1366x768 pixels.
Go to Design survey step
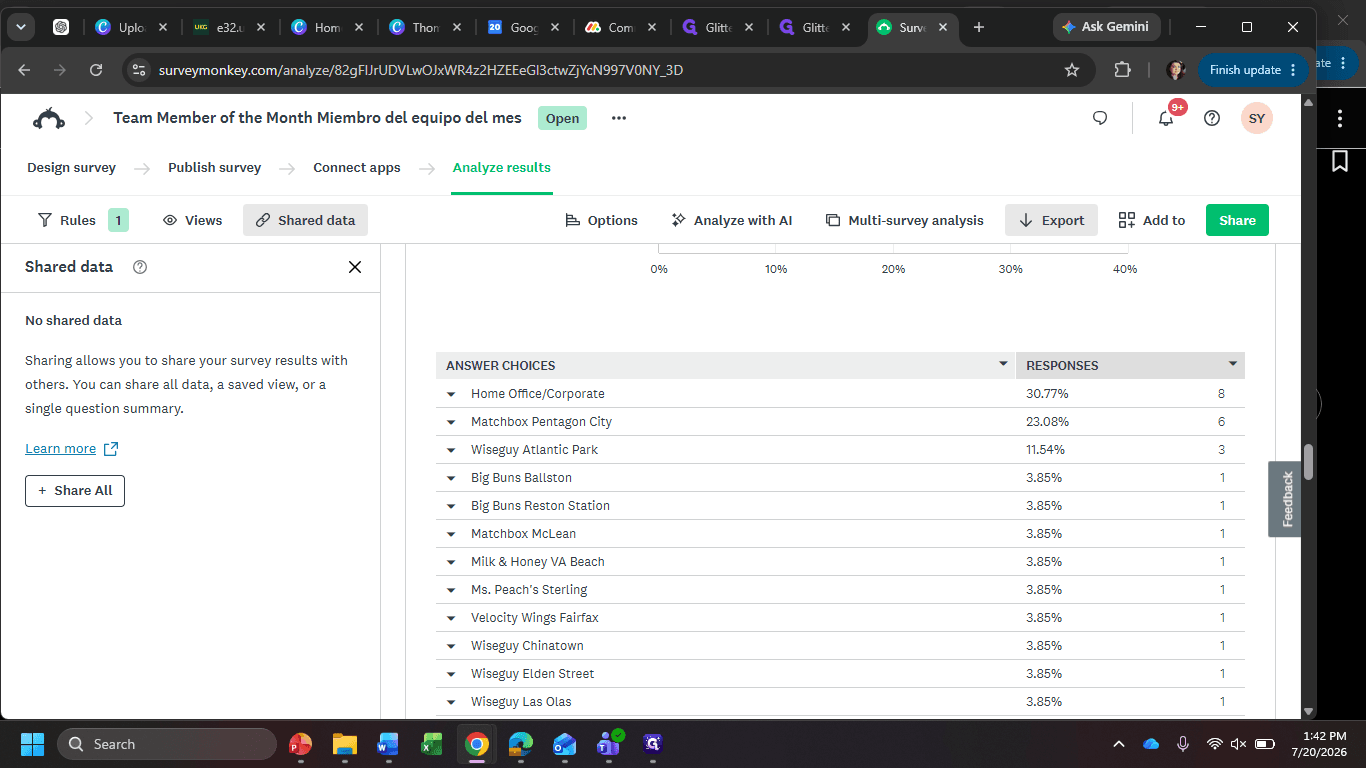pyautogui.click(x=71, y=168)
